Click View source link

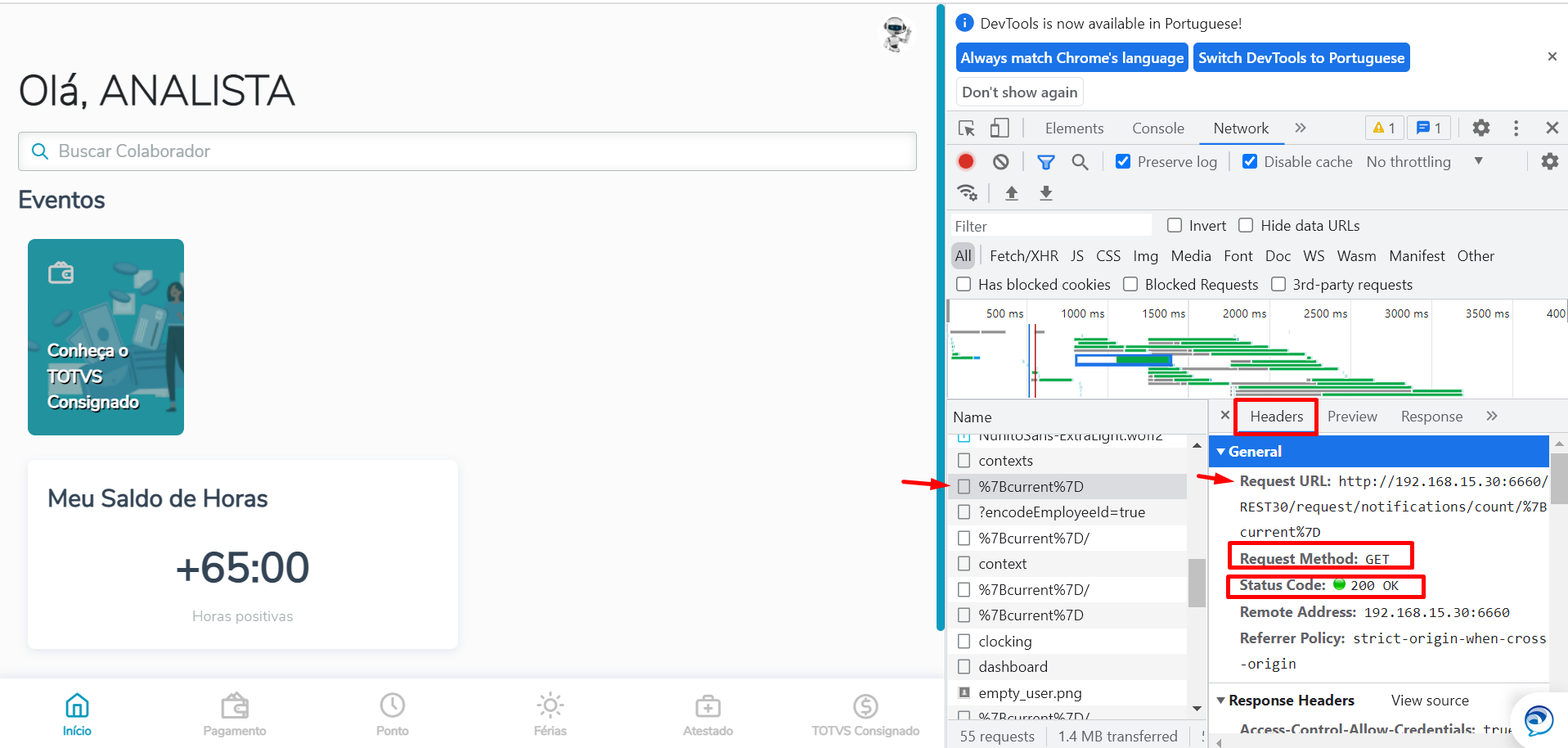click(x=1430, y=701)
